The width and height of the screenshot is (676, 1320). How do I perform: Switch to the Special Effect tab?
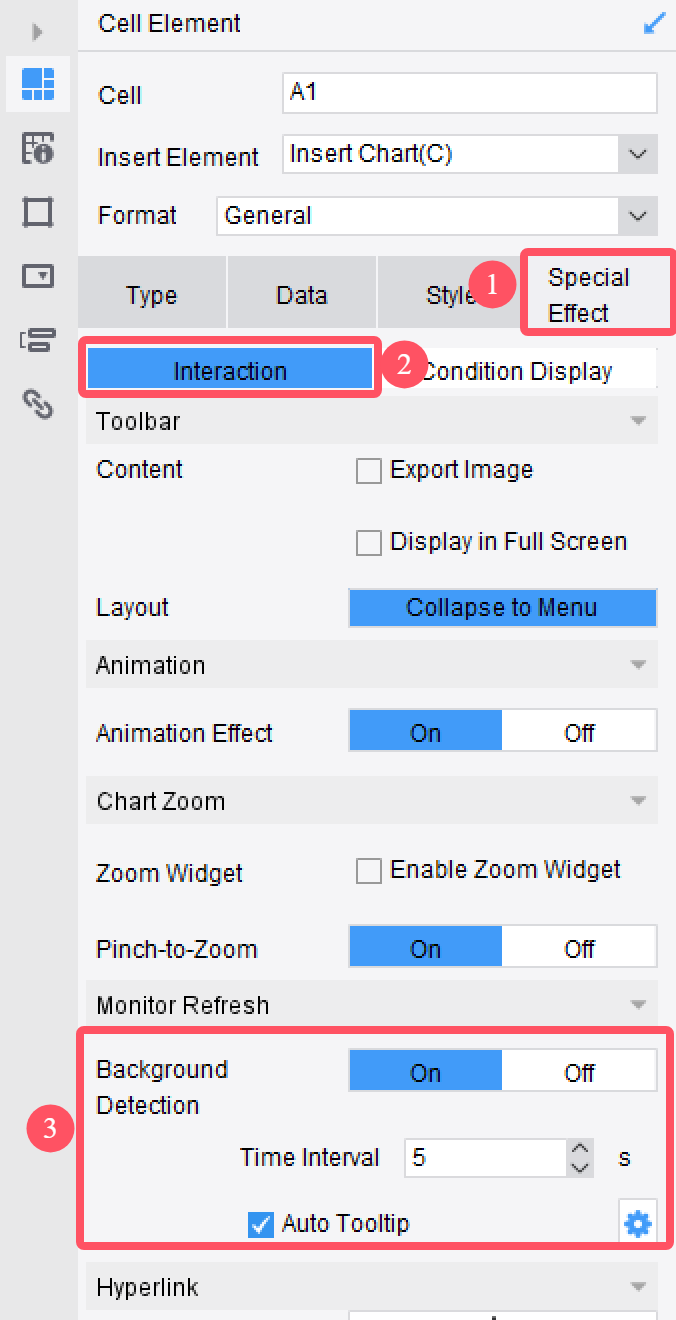[597, 292]
